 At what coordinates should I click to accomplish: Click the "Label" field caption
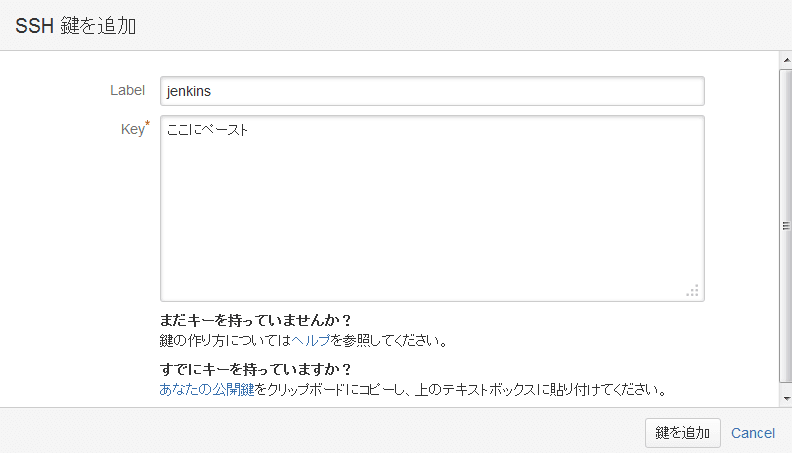(x=127, y=90)
